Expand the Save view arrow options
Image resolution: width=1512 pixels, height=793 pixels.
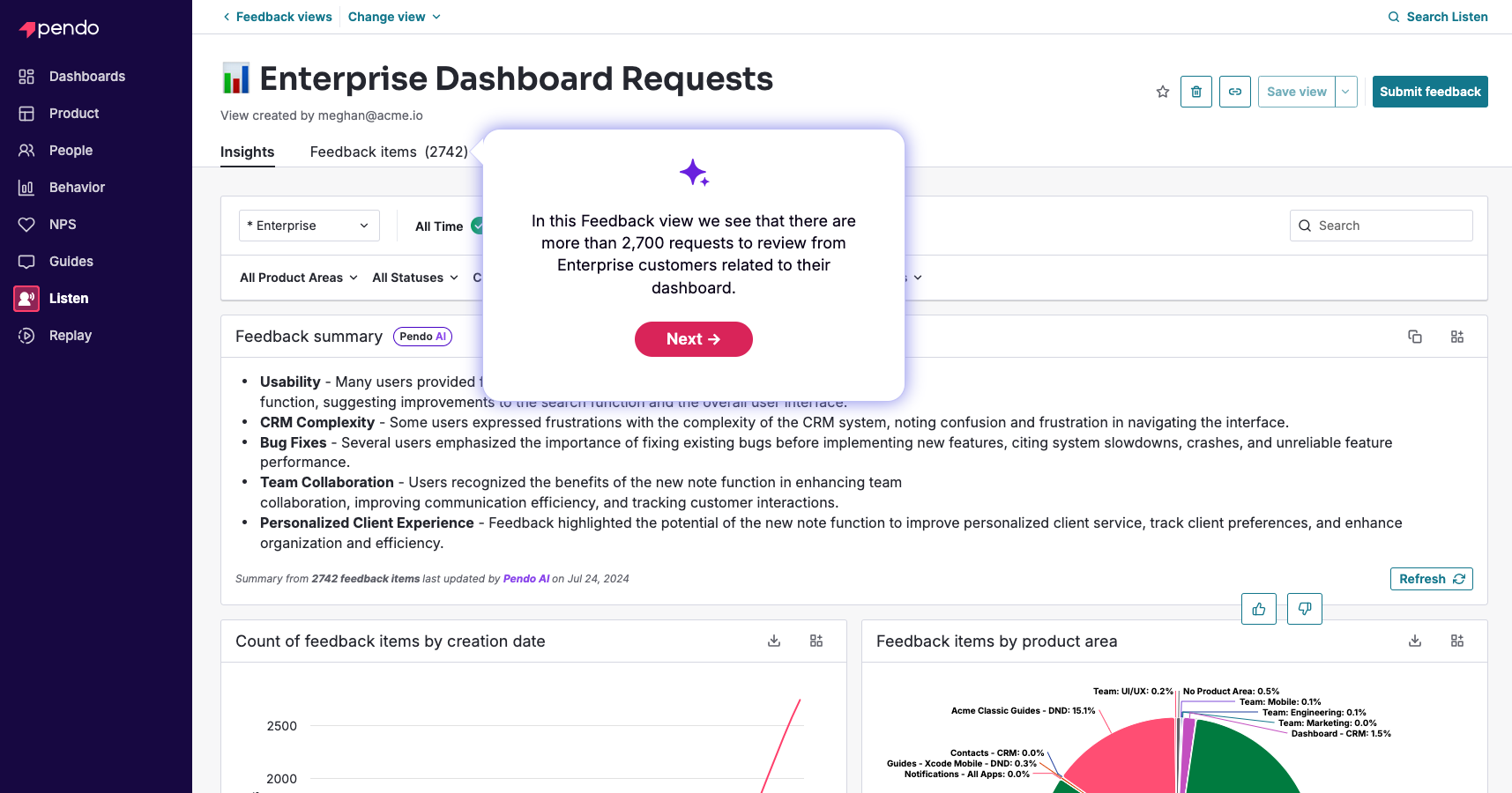click(1345, 92)
